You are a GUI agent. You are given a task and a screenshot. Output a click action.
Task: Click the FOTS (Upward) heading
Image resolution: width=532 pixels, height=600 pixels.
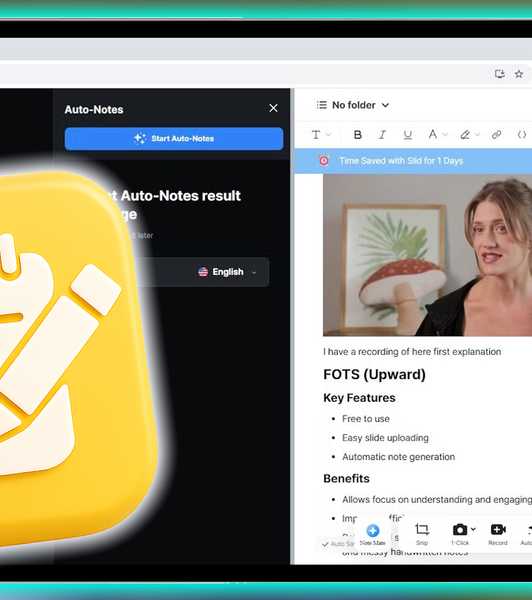[374, 374]
